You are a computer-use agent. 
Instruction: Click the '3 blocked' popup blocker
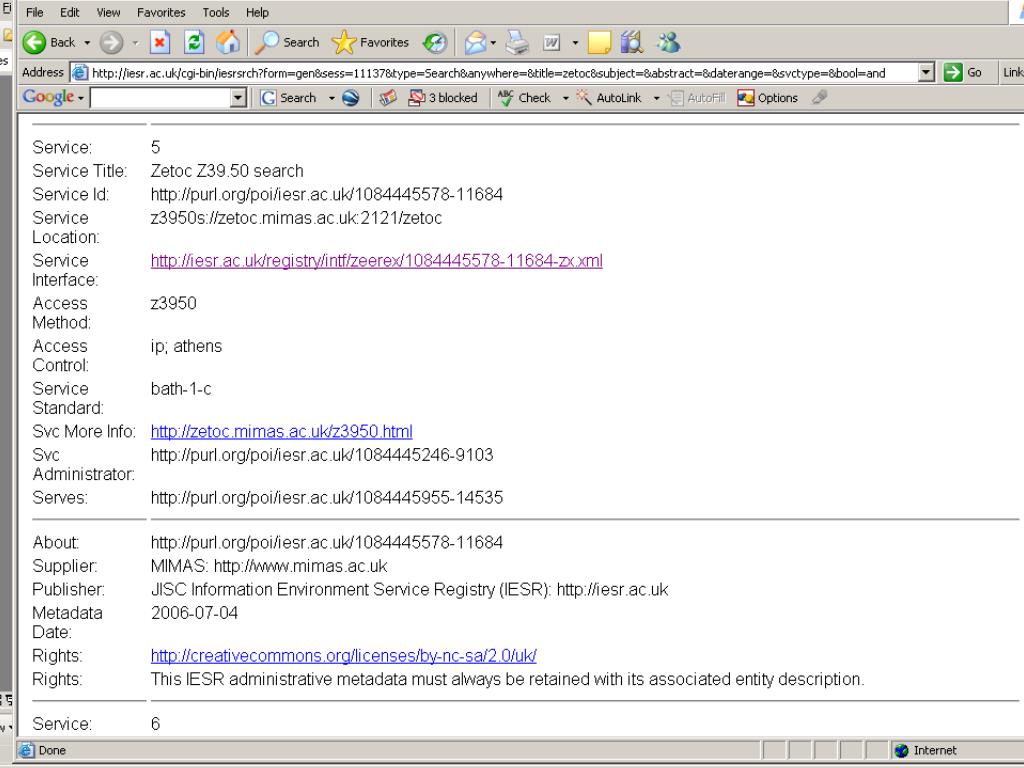[443, 98]
